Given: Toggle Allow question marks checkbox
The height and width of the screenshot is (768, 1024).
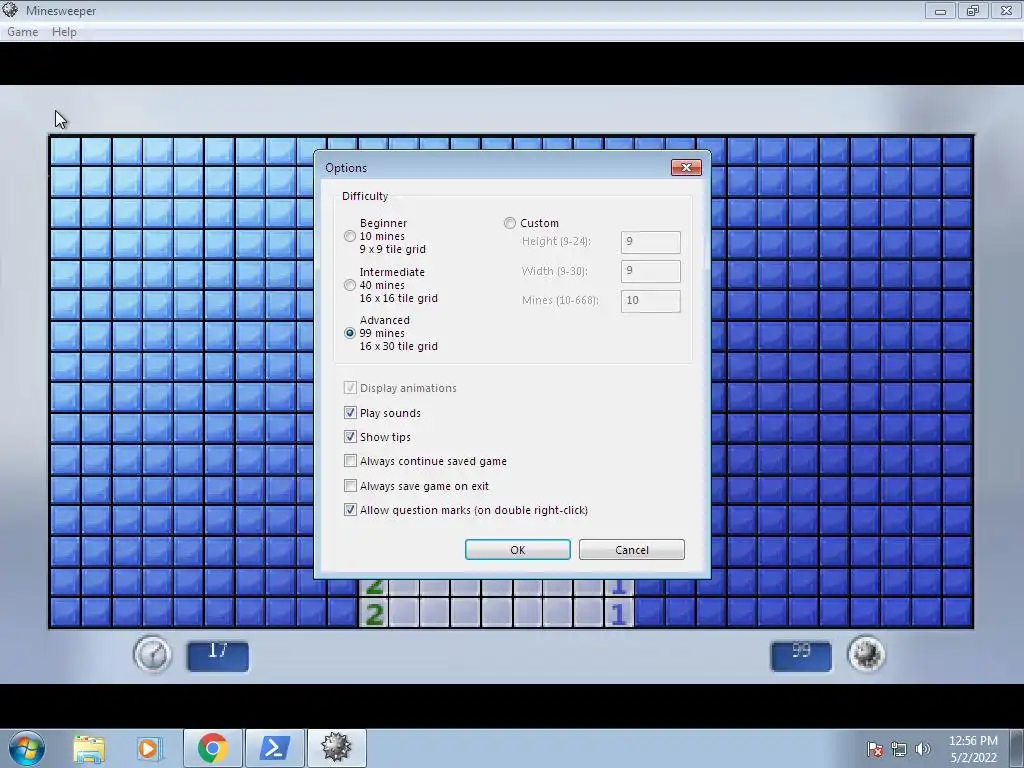Looking at the screenshot, I should [350, 510].
